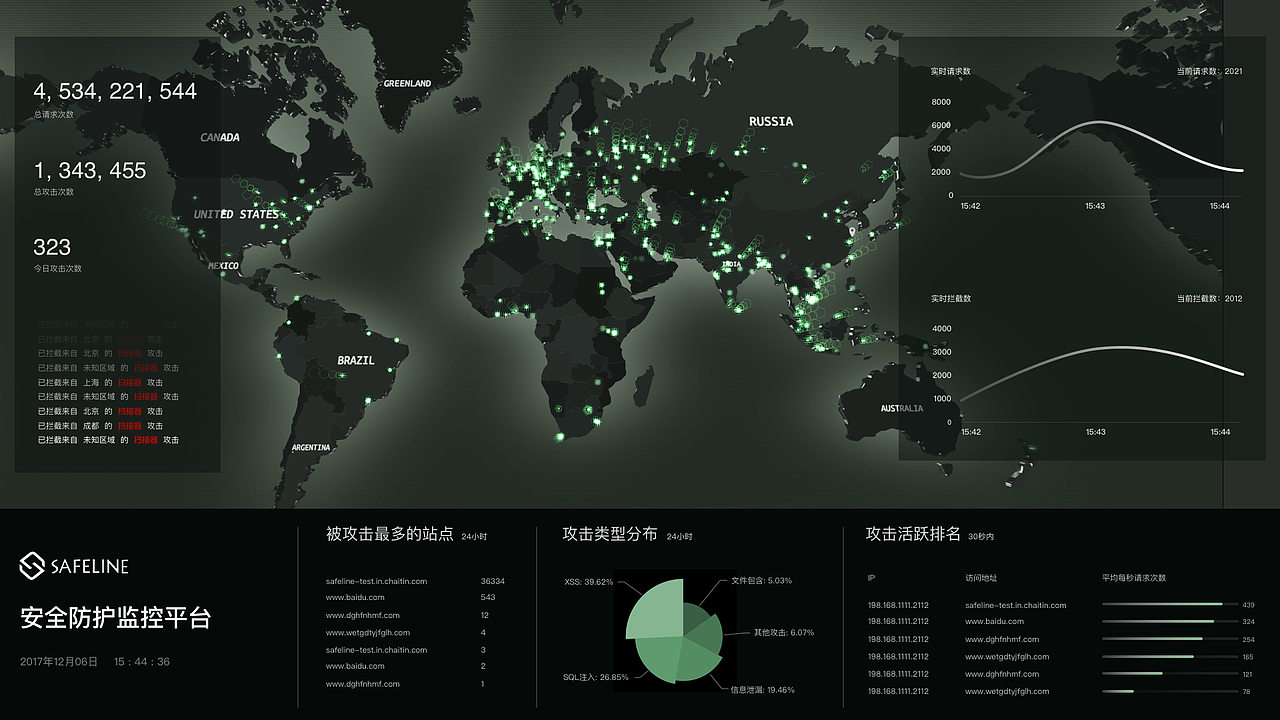Click the XSS: 39.62% label
The image size is (1280, 720).
(589, 581)
